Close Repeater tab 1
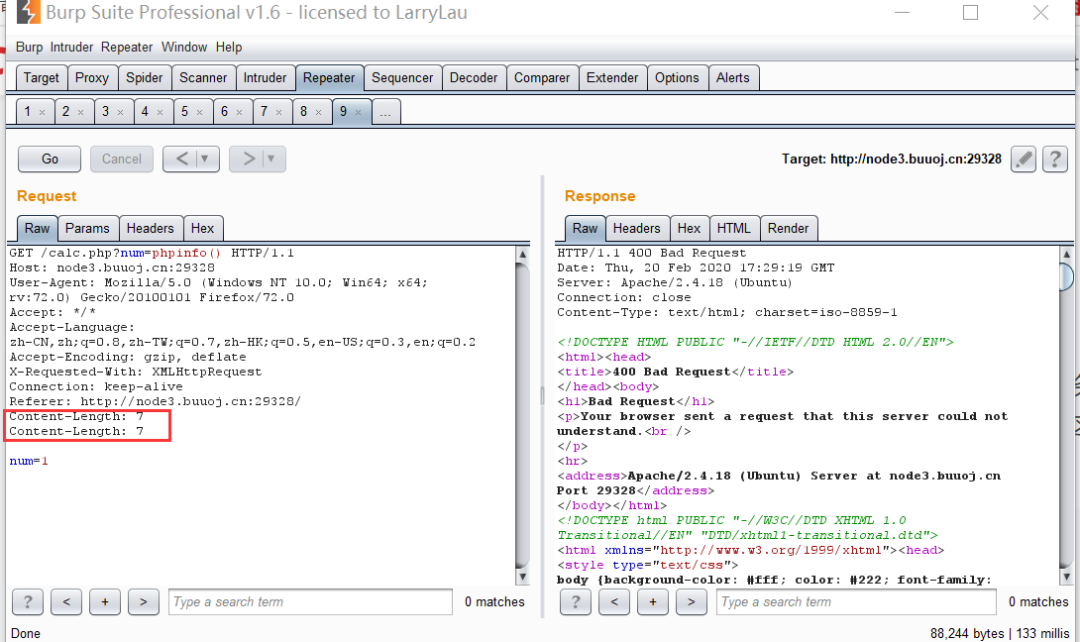 pyautogui.click(x=42, y=112)
